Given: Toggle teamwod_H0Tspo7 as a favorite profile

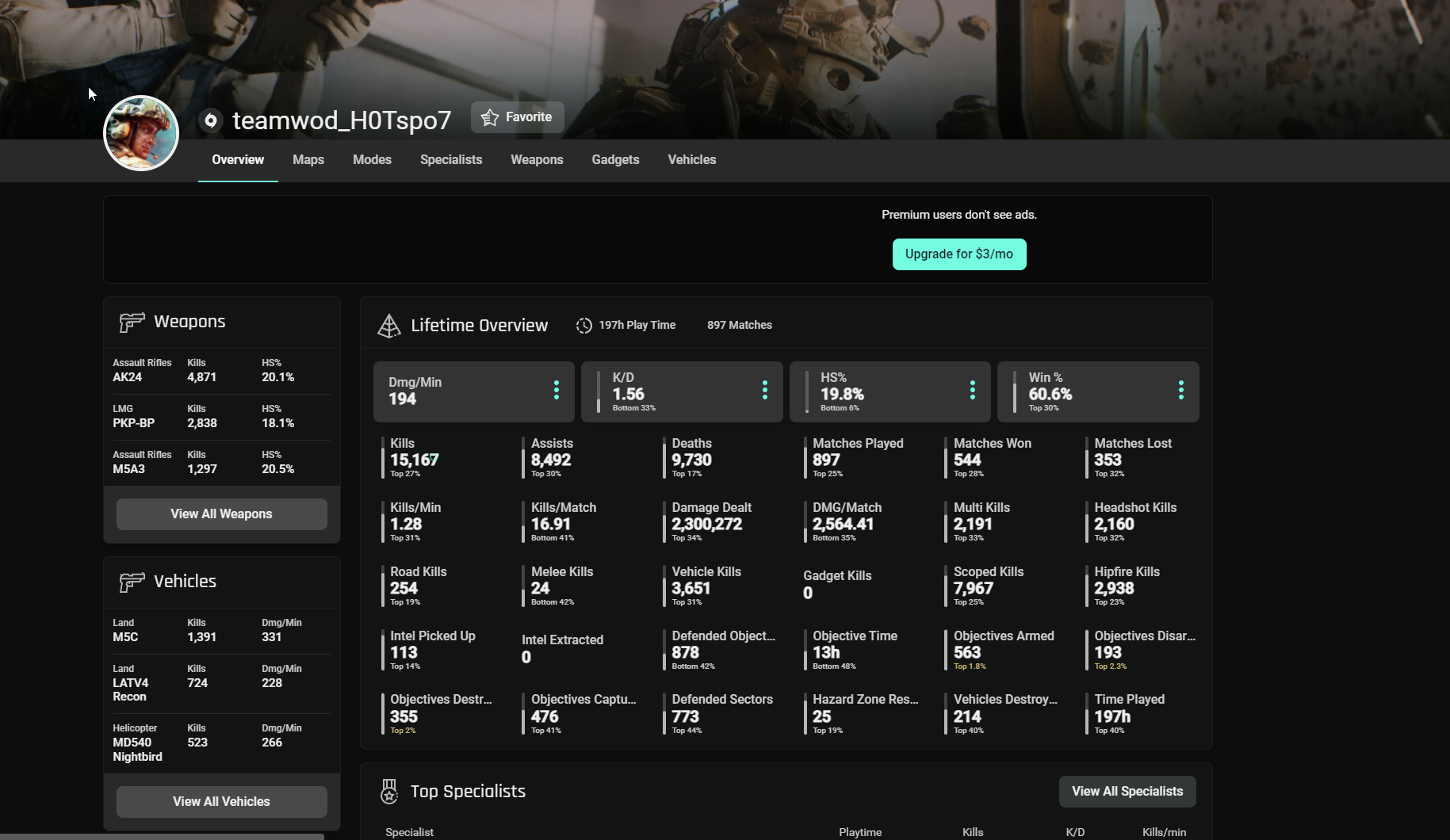Looking at the screenshot, I should coord(517,116).
